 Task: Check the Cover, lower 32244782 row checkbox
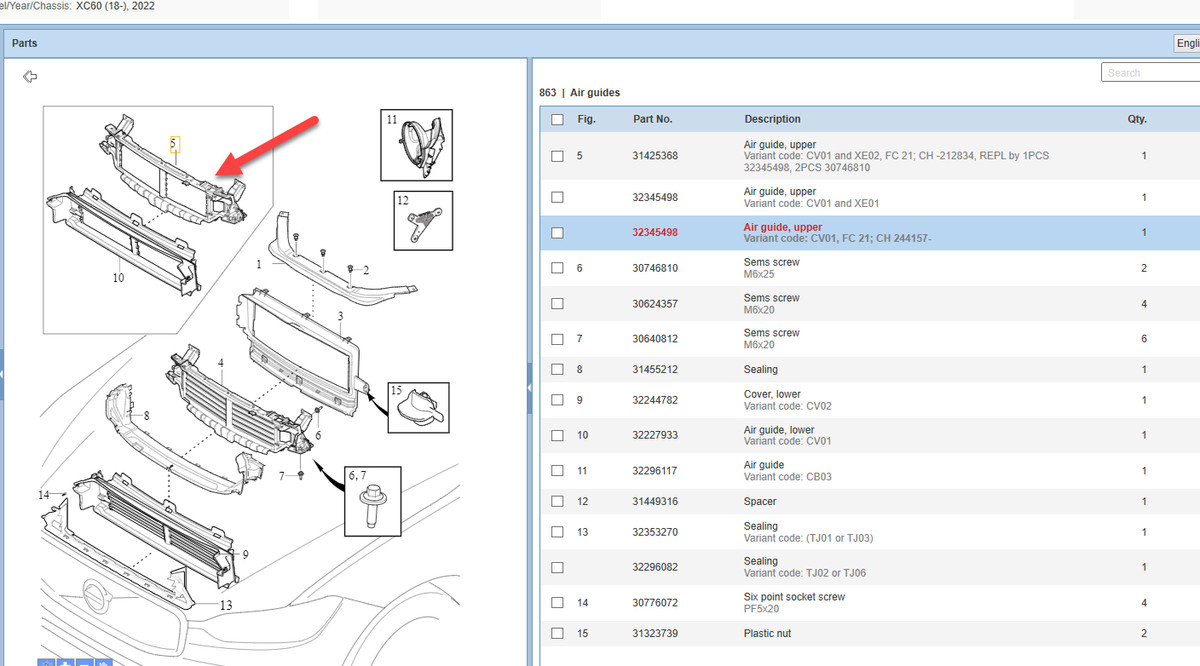(x=557, y=401)
